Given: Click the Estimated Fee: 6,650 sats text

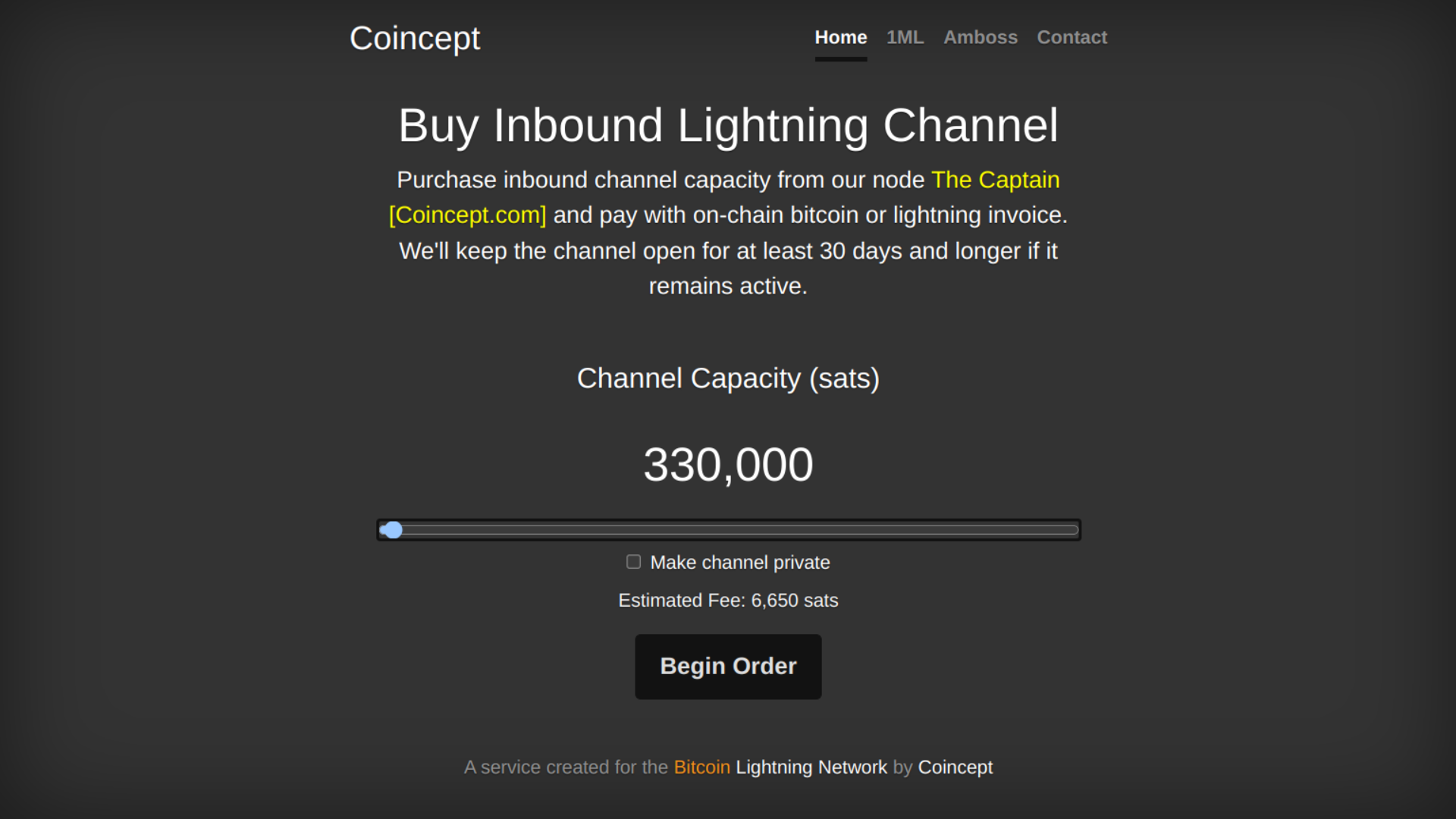Looking at the screenshot, I should click(728, 601).
